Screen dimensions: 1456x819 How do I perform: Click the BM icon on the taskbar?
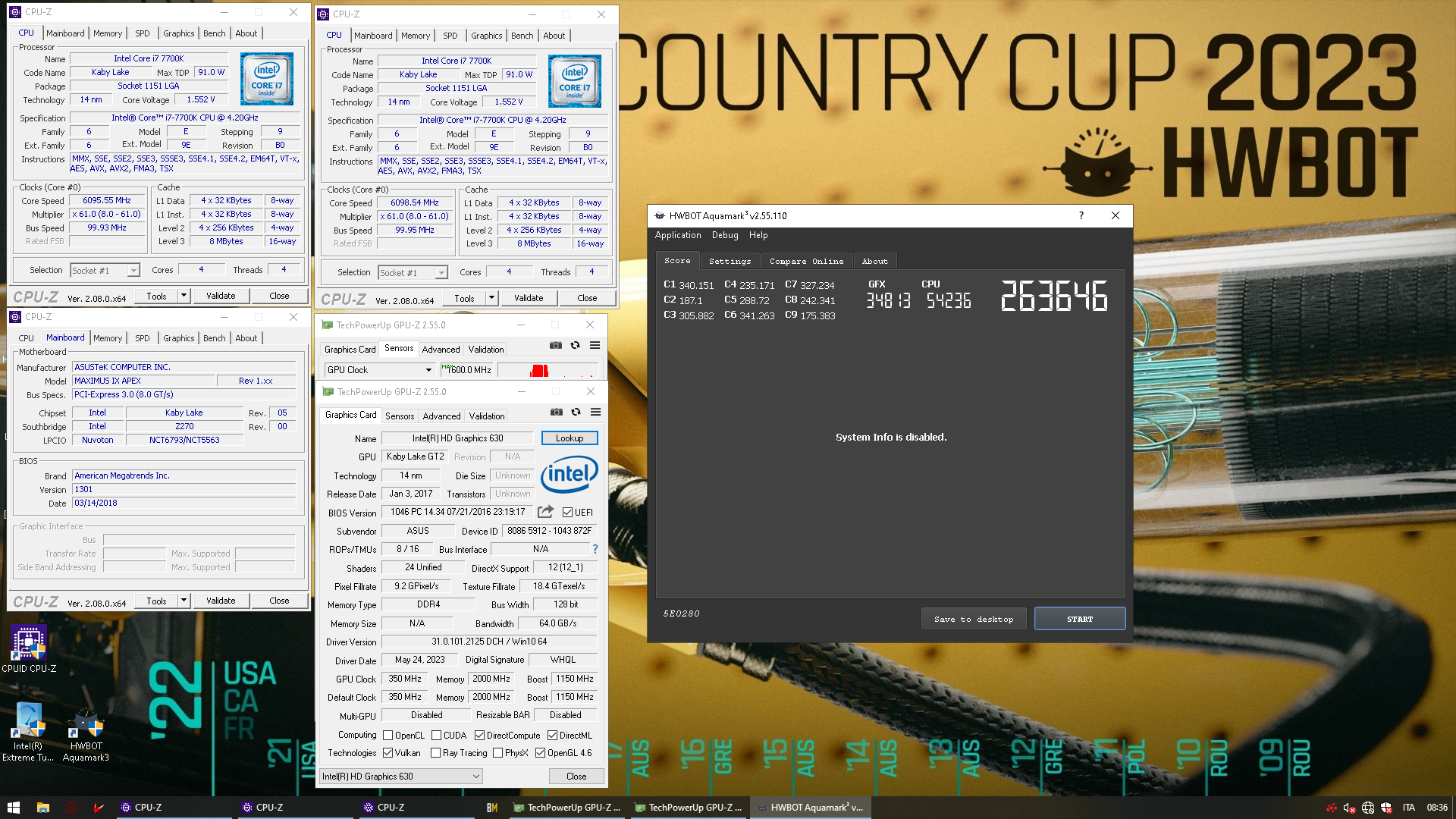coord(492,808)
